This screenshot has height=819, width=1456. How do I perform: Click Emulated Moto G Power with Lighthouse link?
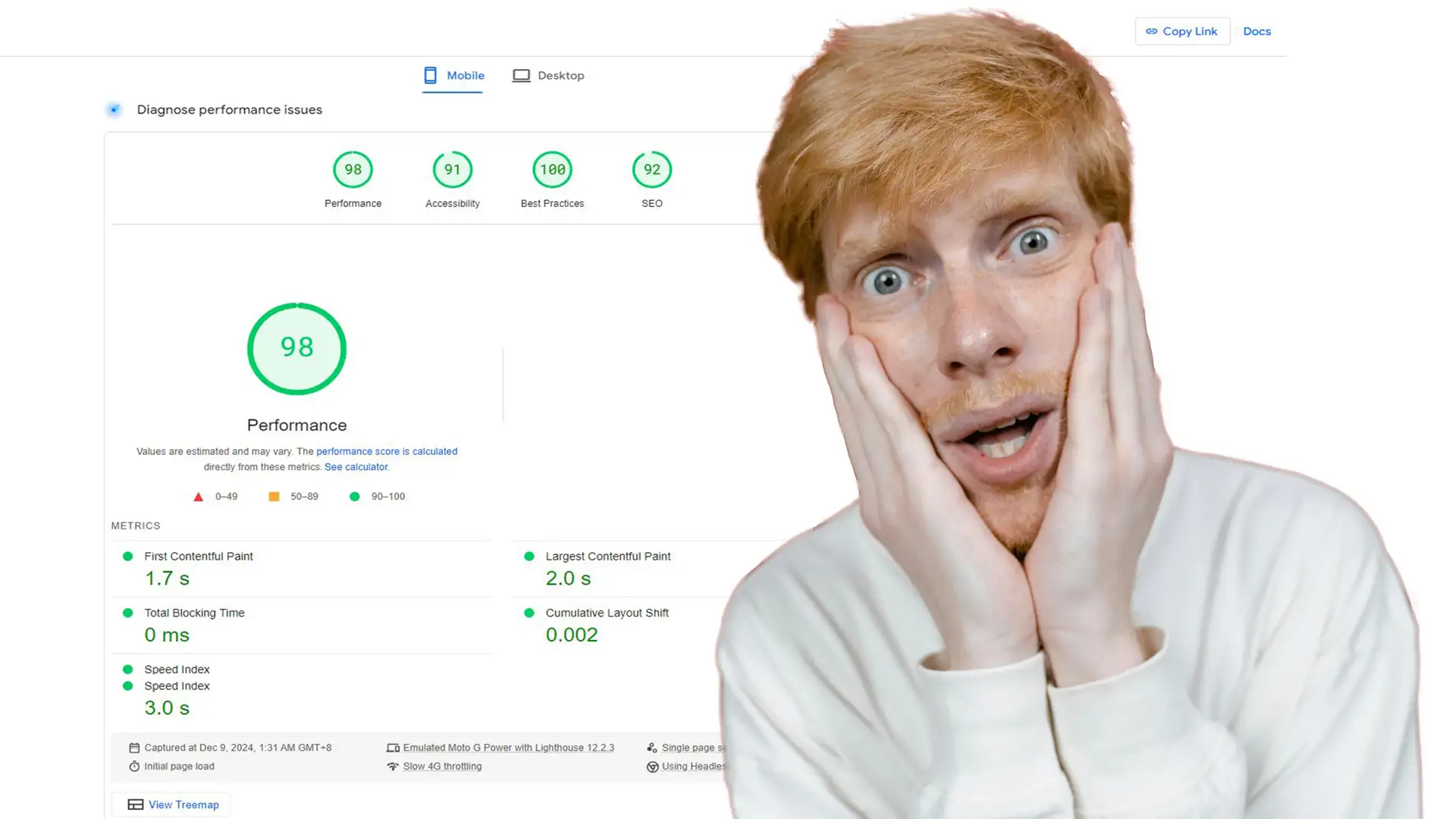pyautogui.click(x=508, y=748)
